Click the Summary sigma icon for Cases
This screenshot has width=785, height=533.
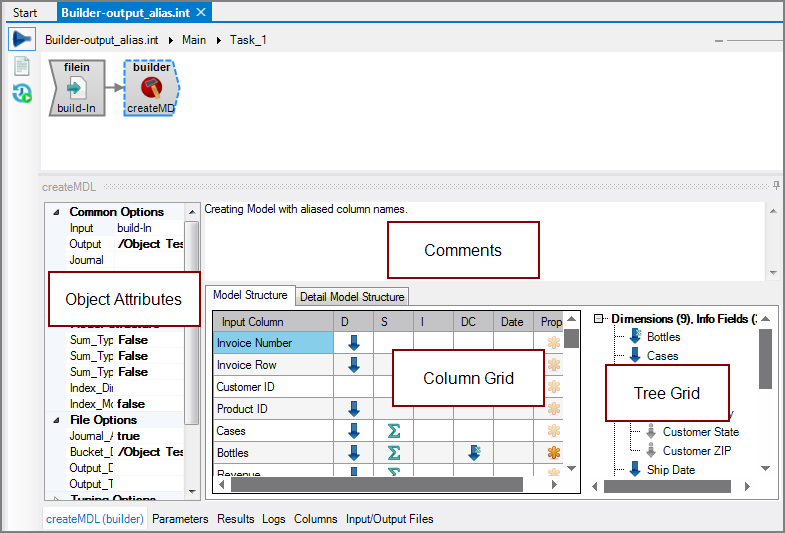[x=393, y=431]
